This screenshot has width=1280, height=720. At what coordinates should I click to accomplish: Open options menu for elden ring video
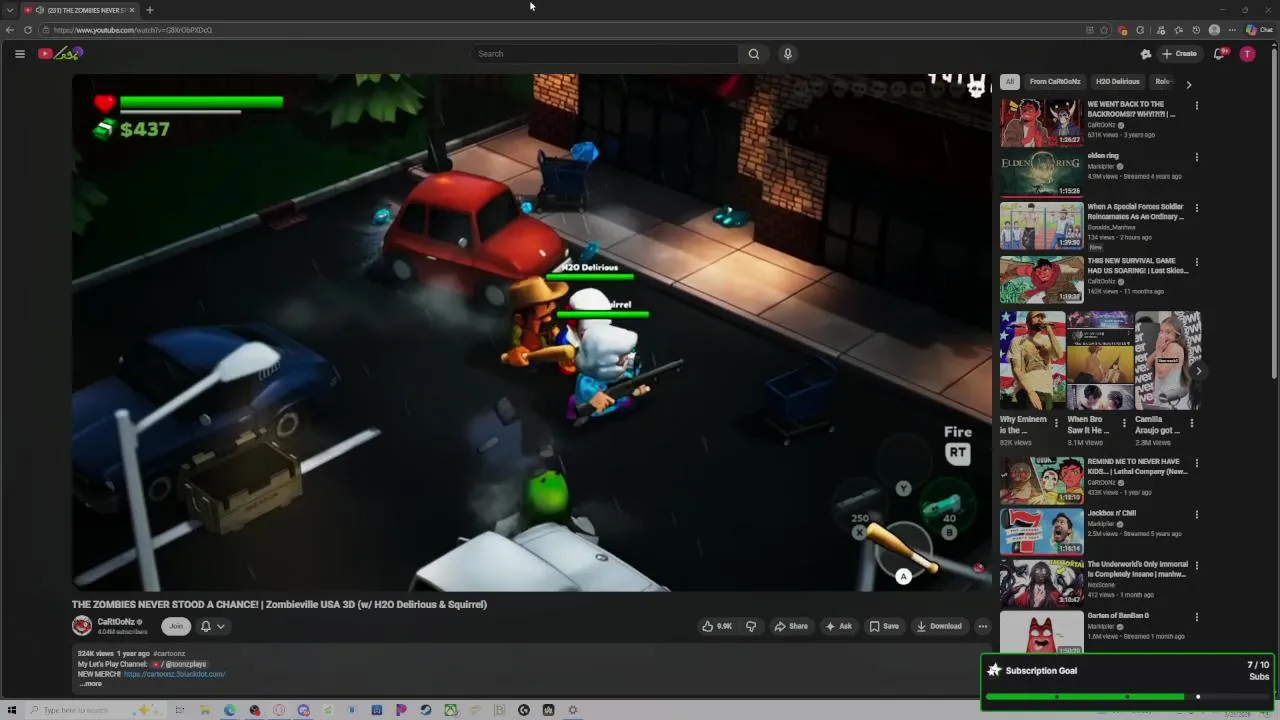(x=1197, y=157)
